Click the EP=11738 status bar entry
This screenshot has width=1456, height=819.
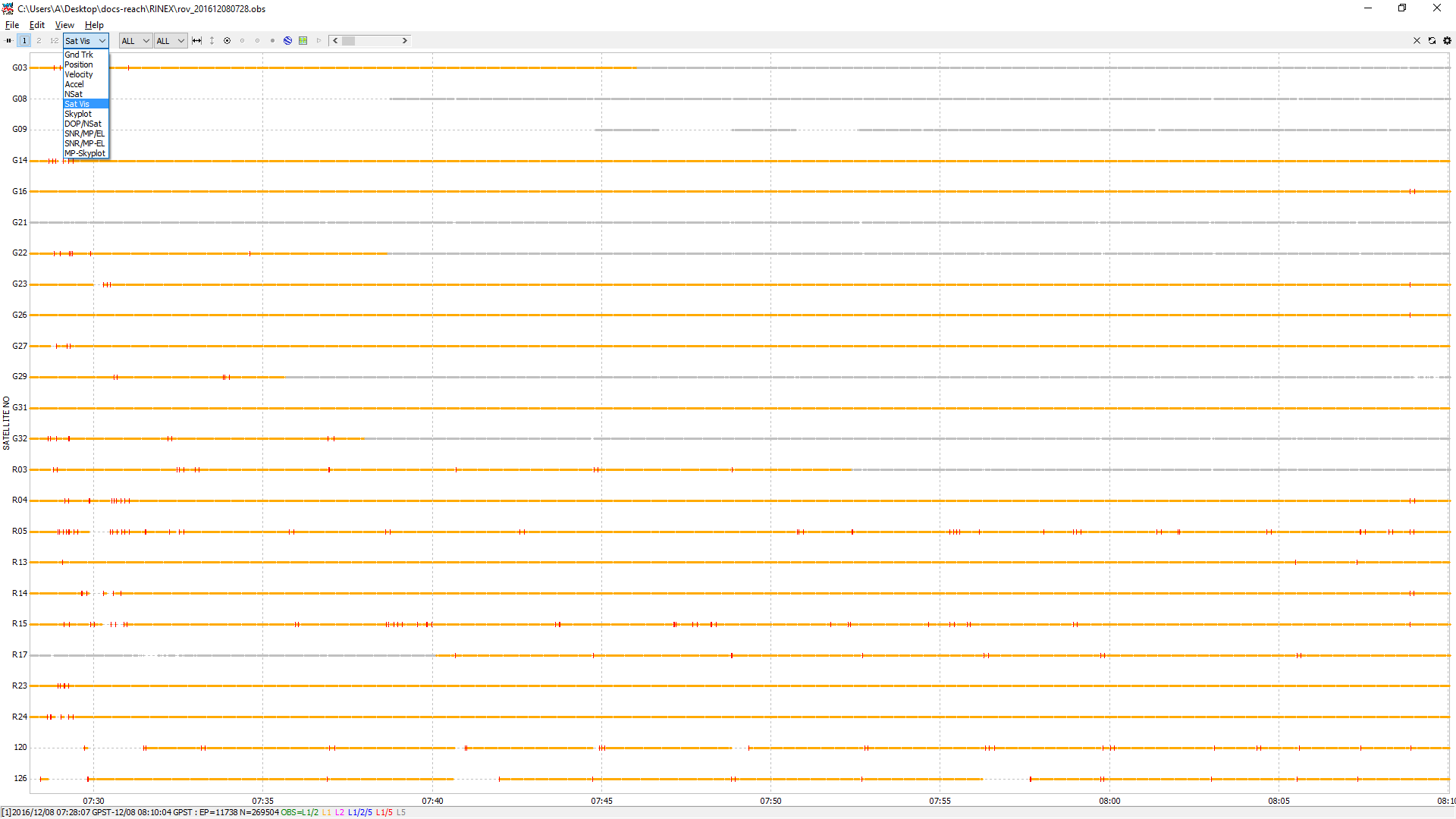point(218,812)
